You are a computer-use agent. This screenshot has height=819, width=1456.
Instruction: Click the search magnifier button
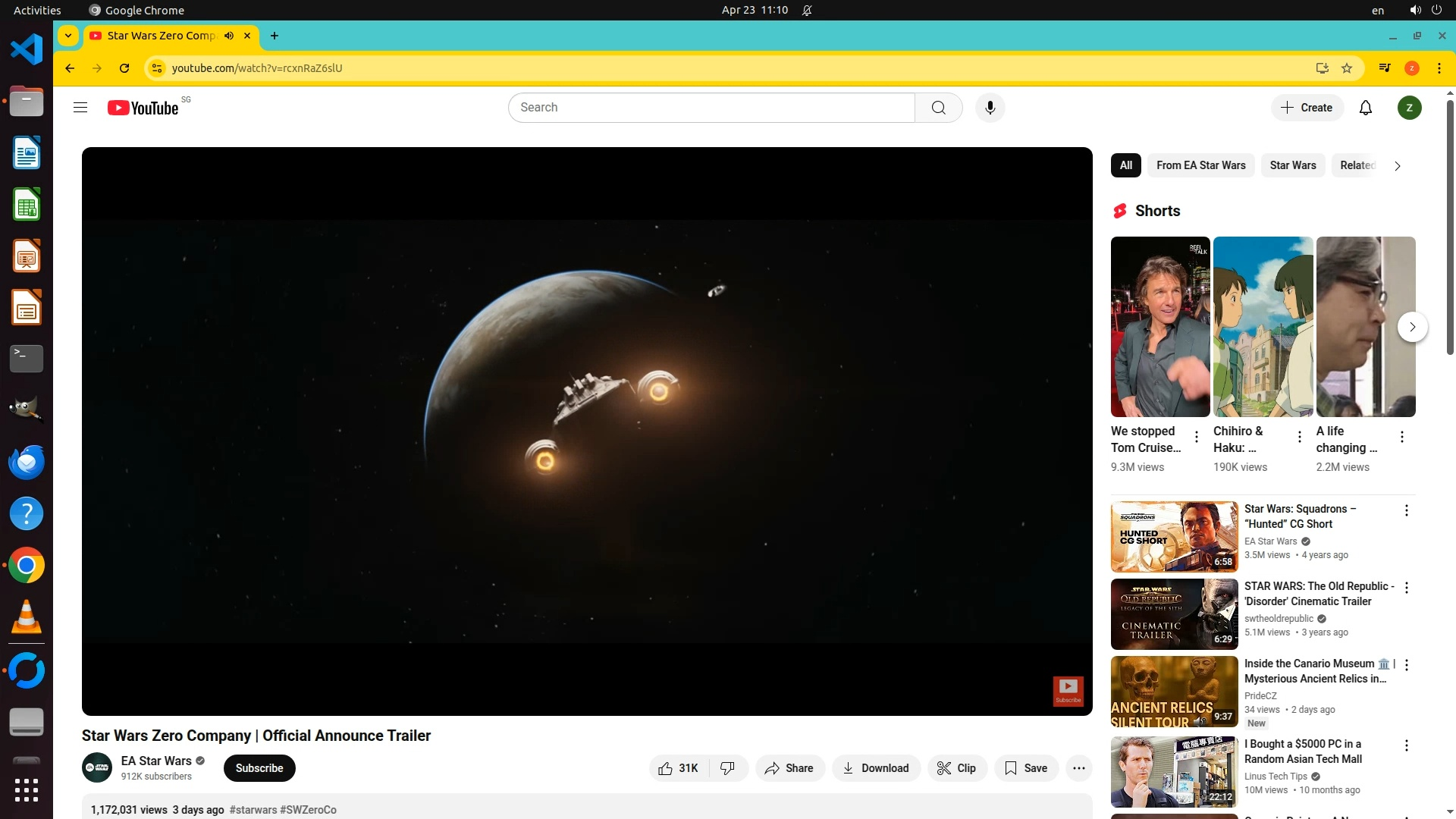pyautogui.click(x=938, y=108)
